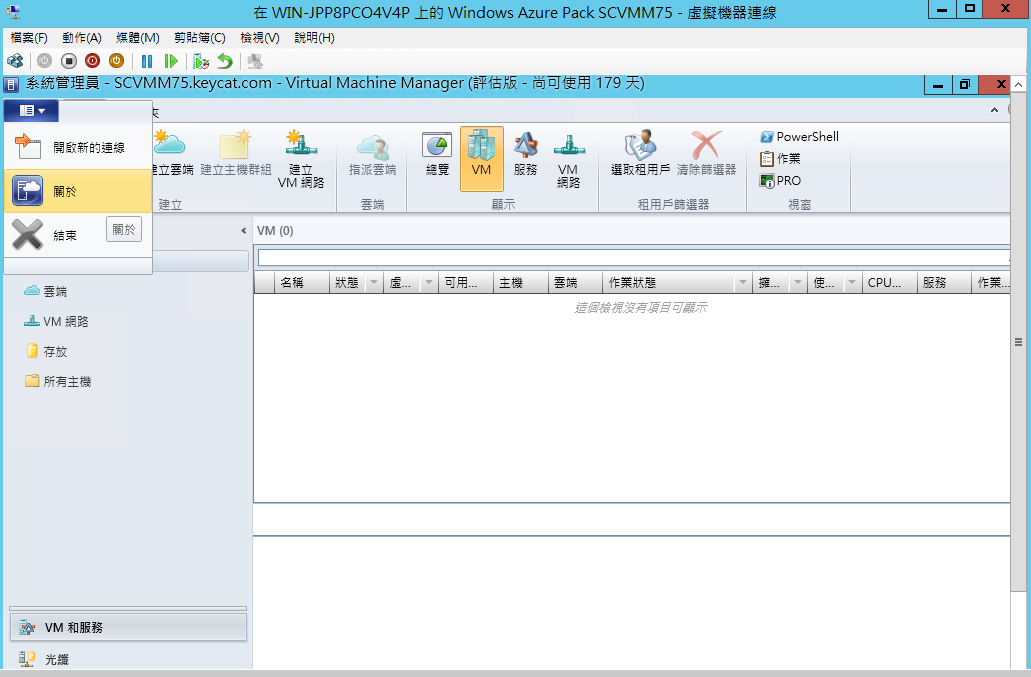The image size is (1031, 677).
Task: Open the 光纖 workspace
Action: (128, 659)
